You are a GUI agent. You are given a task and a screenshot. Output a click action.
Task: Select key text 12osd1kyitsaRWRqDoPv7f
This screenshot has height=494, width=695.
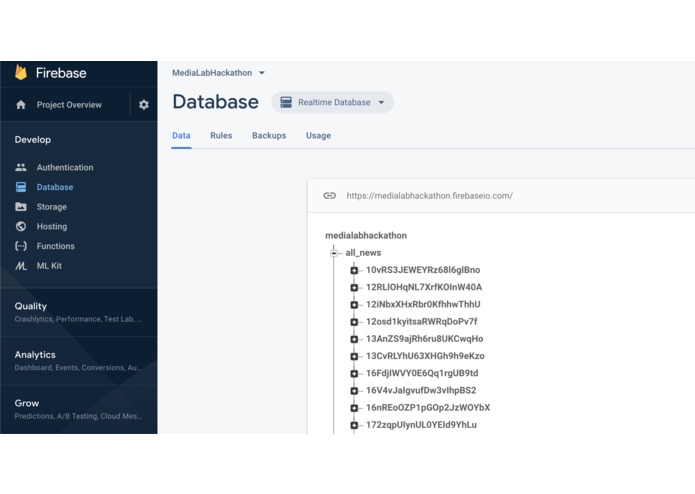[422, 322]
